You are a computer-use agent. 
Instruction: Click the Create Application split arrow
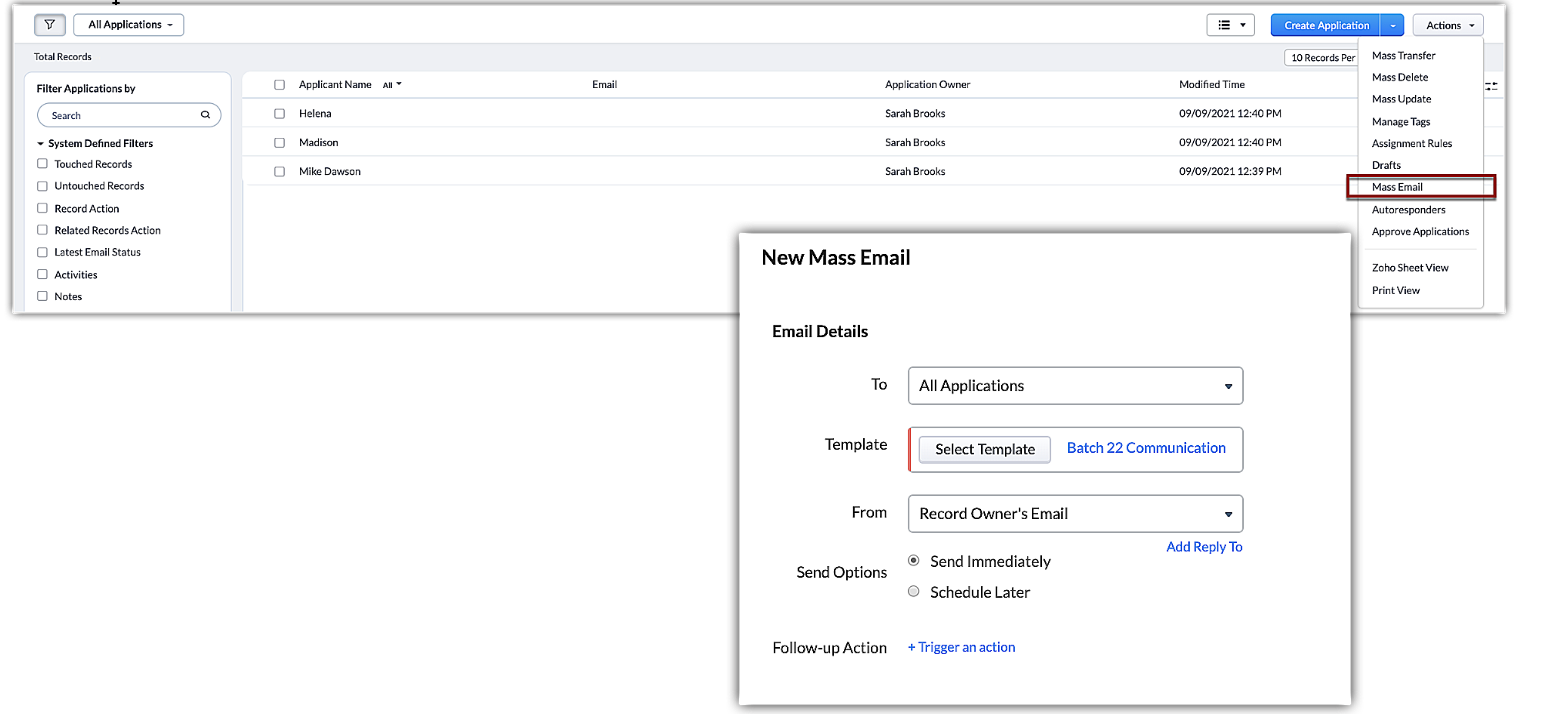pyautogui.click(x=1393, y=25)
